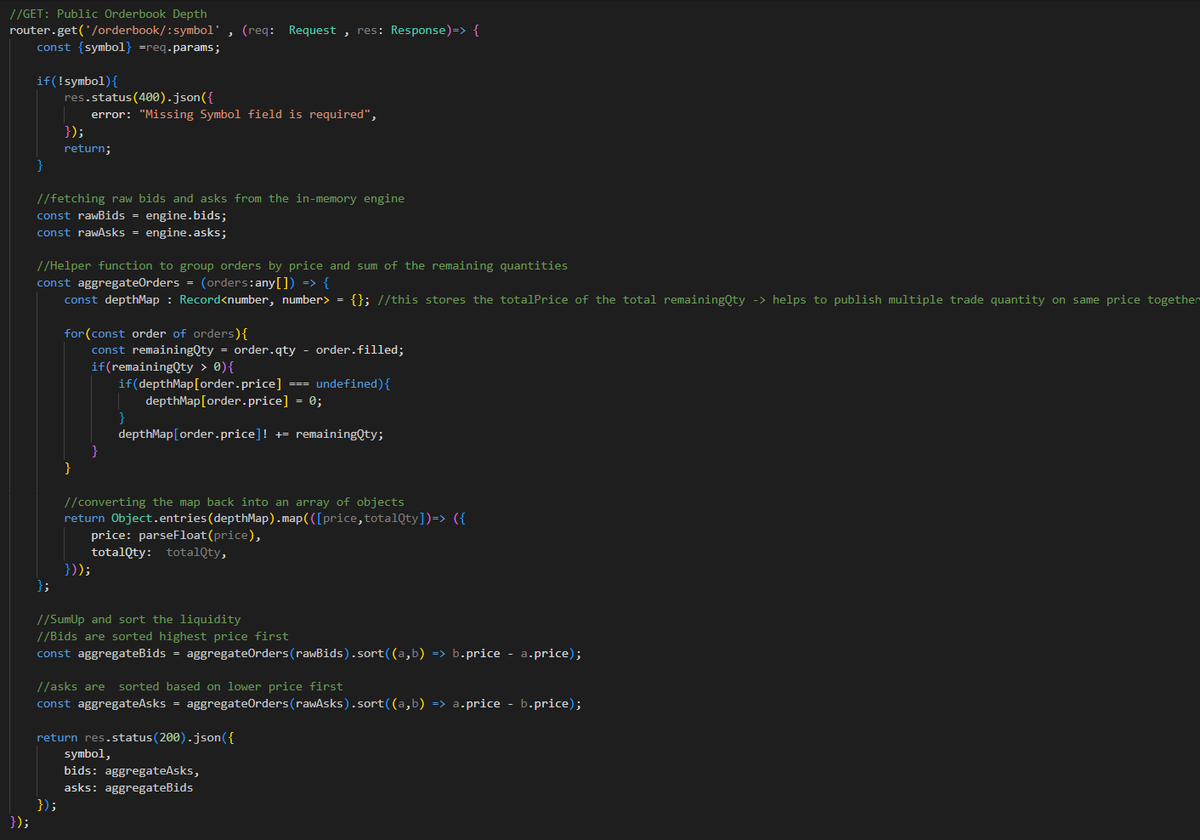Screen dimensions: 1200x840
Task: Click the "bids: aggregateAsks," line
Action: point(133,771)
